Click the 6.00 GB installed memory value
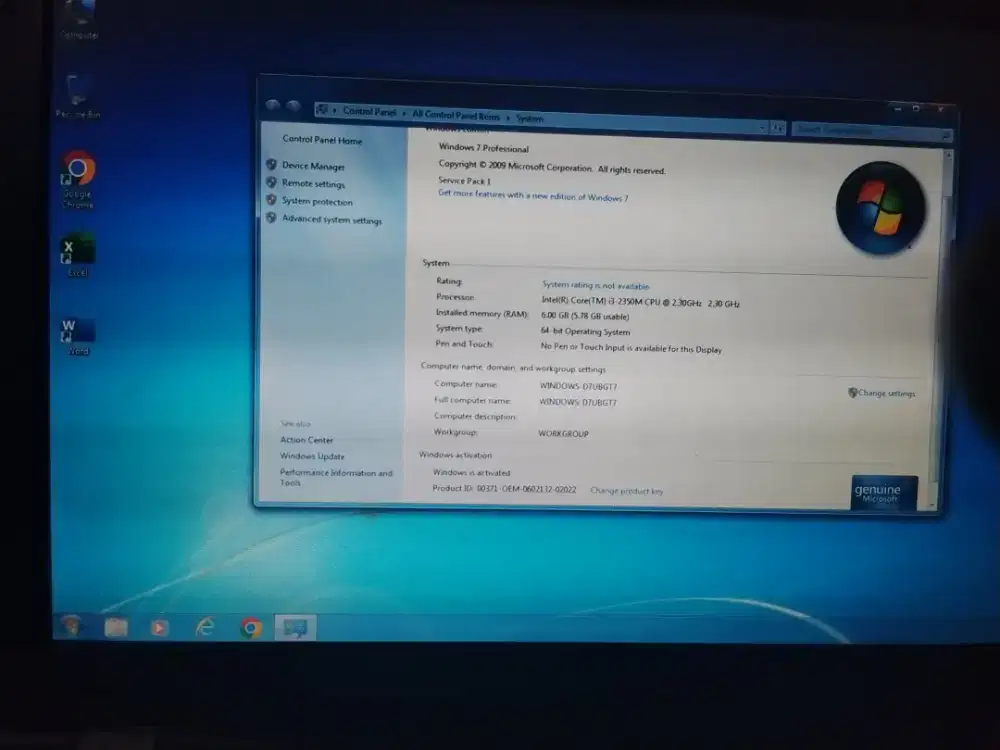The width and height of the screenshot is (1000, 750). click(x=585, y=316)
